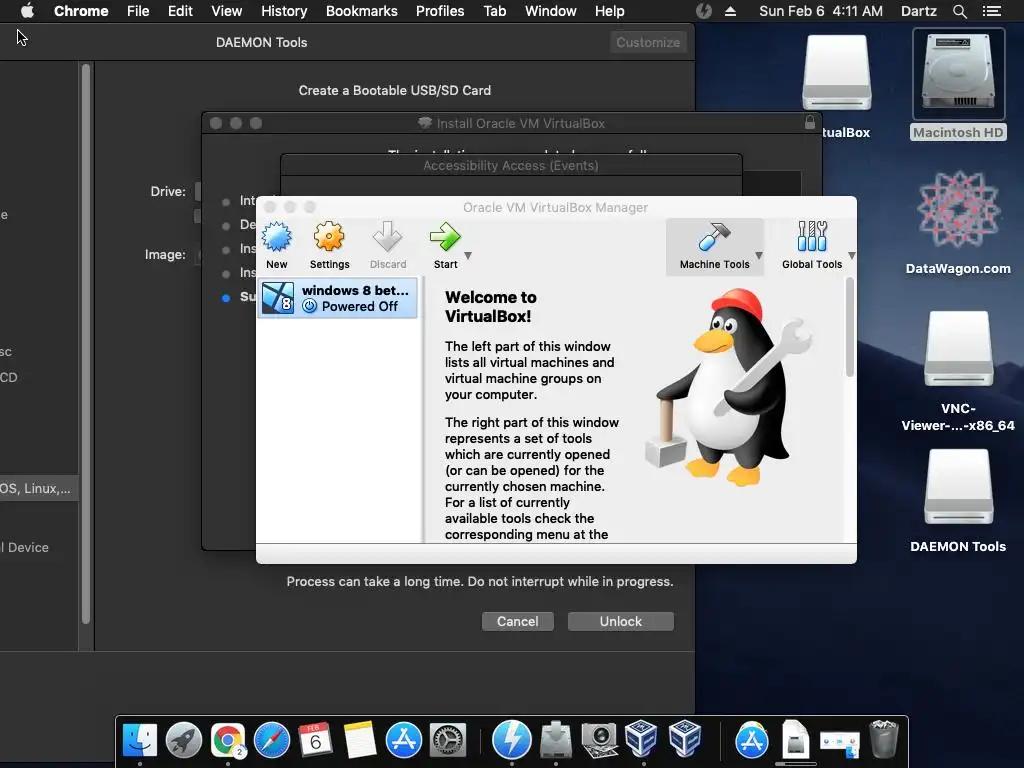This screenshot has height=768, width=1024.
Task: Open Notes from the dock
Action: (x=360, y=740)
